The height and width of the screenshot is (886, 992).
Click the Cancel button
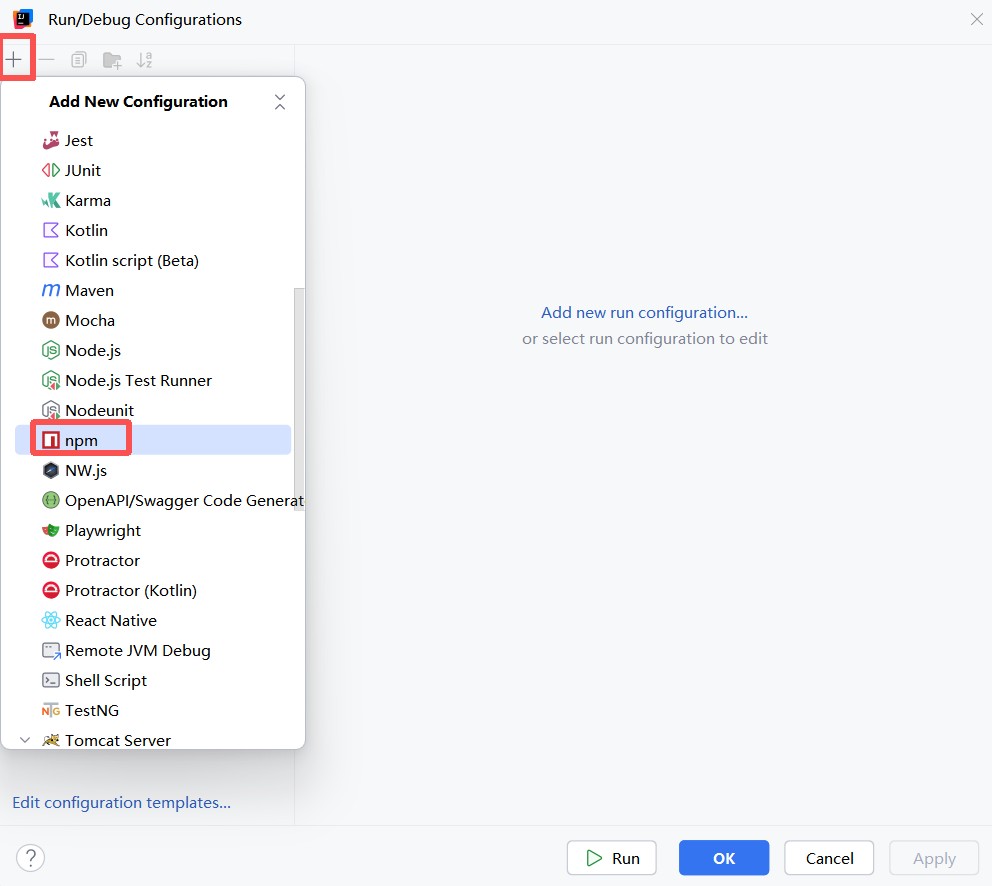click(829, 858)
